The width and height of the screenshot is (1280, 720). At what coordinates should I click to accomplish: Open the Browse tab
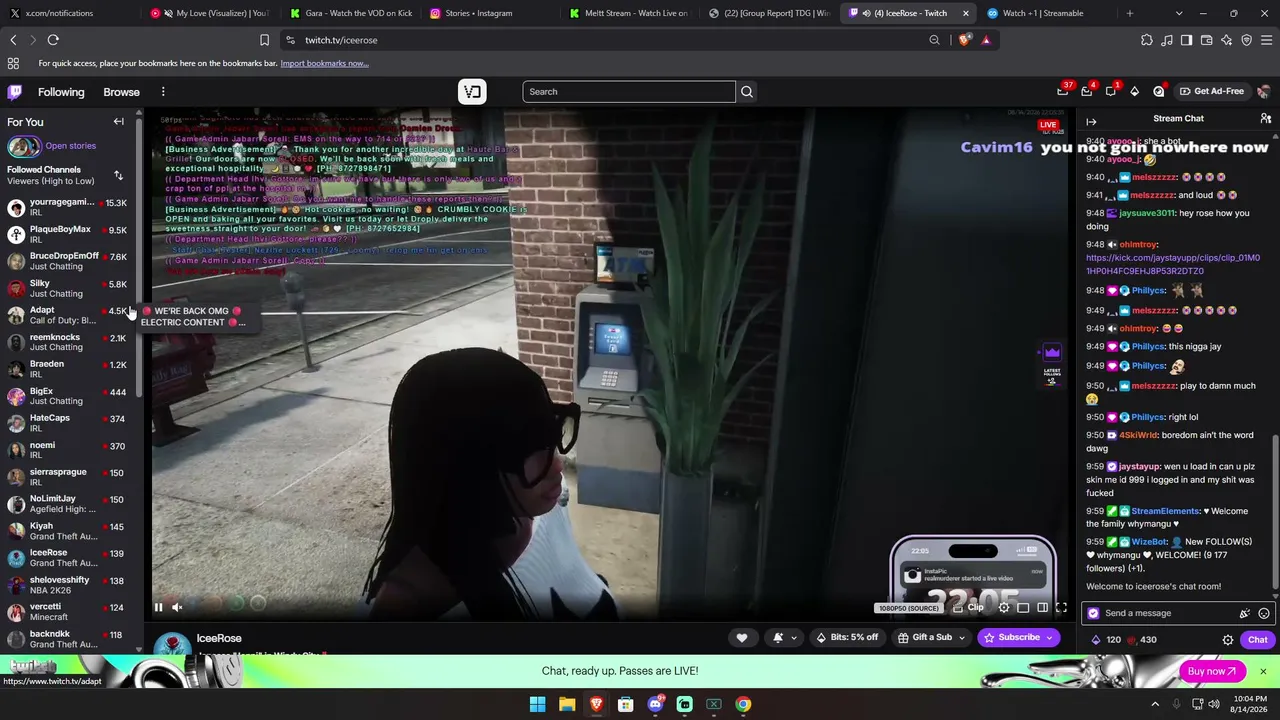pos(121,92)
